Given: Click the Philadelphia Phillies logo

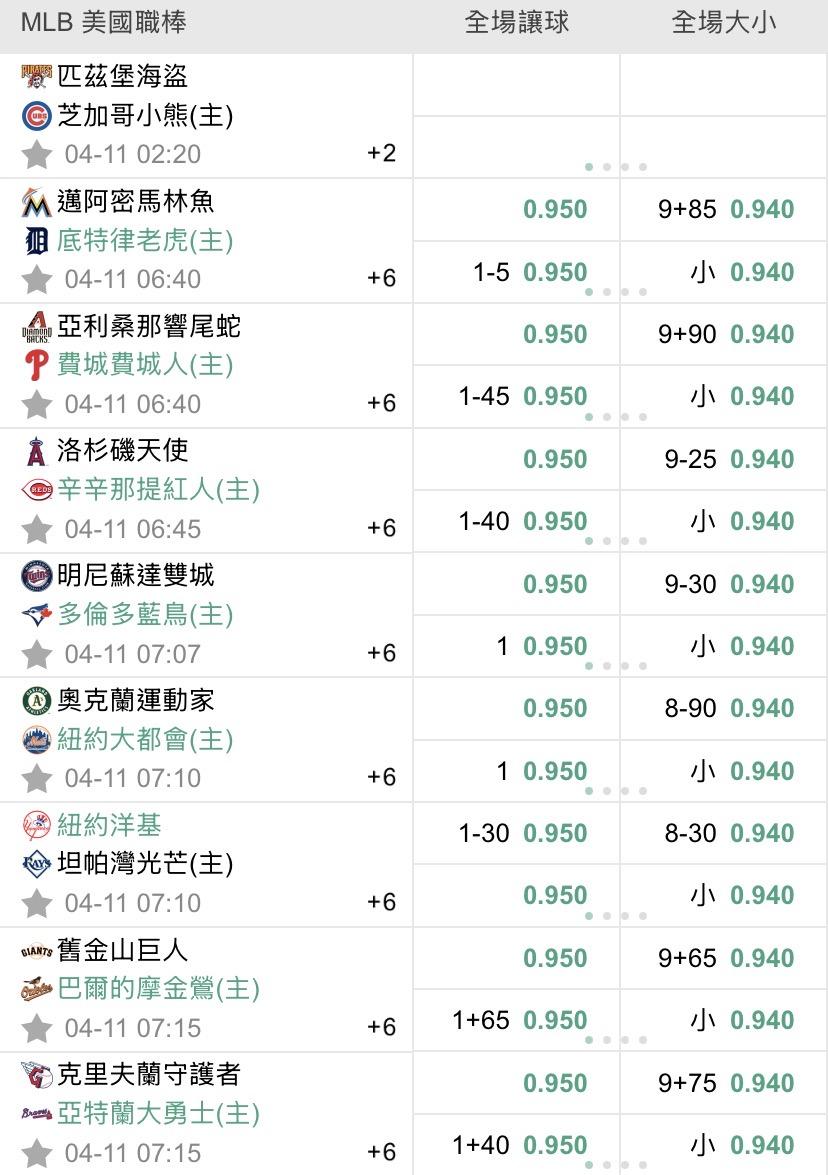Looking at the screenshot, I should [37, 365].
